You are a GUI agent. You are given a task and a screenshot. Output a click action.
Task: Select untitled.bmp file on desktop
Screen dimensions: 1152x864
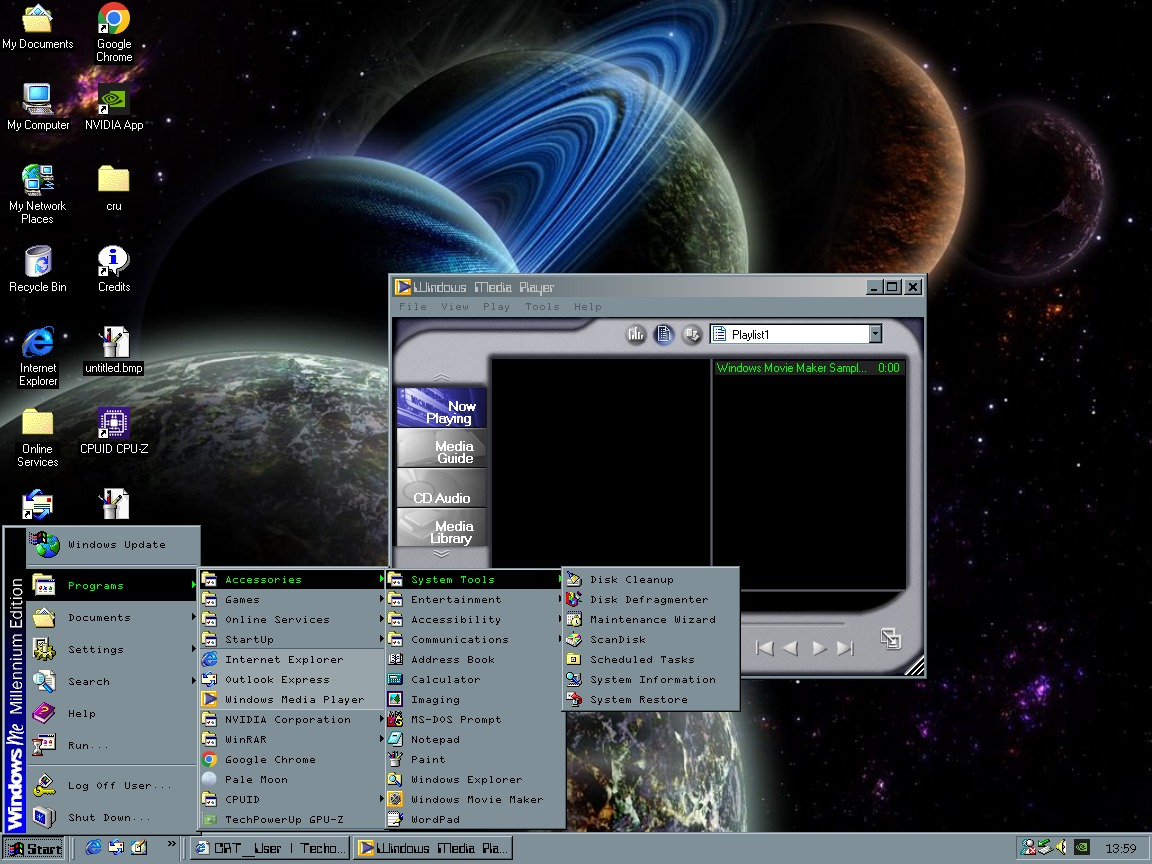click(x=114, y=350)
